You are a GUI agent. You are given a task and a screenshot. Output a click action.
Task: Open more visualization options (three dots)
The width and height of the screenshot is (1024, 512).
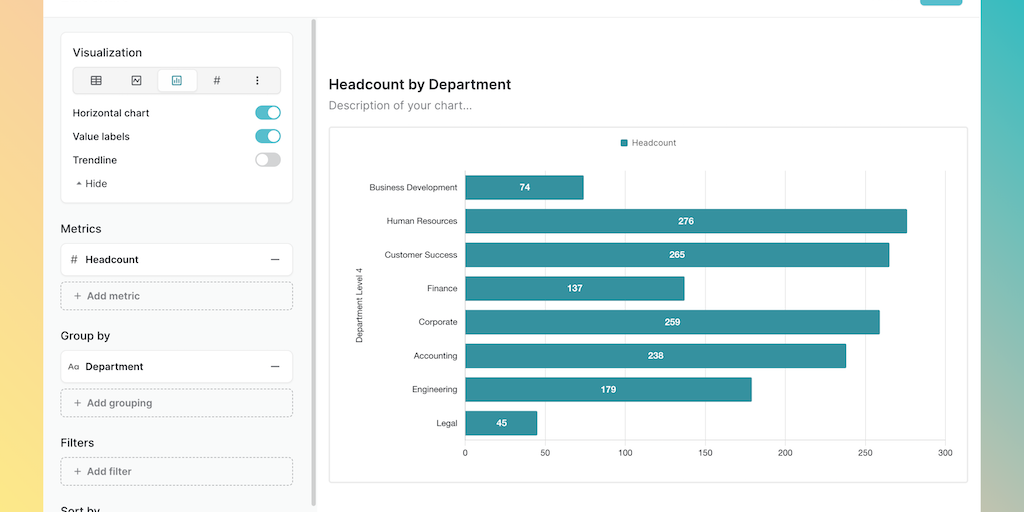click(x=257, y=81)
